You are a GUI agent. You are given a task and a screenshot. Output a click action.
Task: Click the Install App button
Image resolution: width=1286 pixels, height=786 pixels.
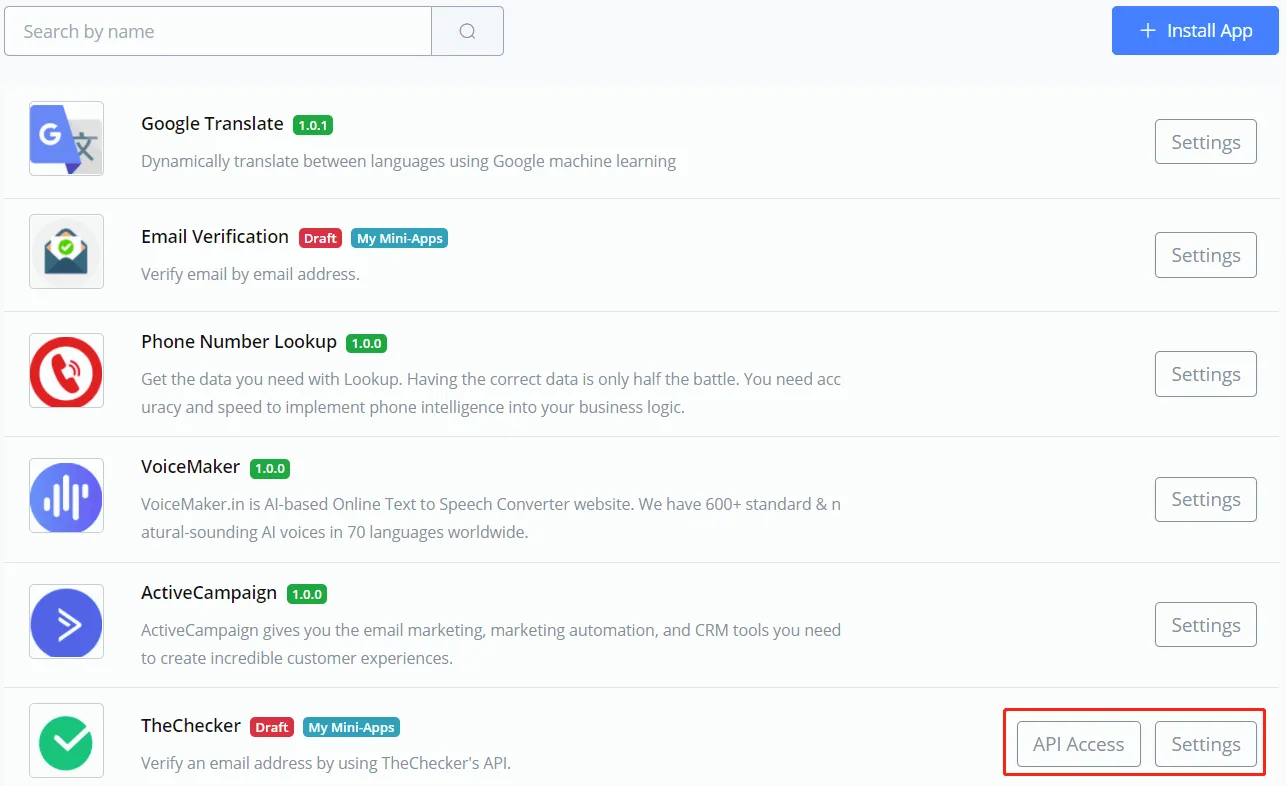click(1195, 31)
